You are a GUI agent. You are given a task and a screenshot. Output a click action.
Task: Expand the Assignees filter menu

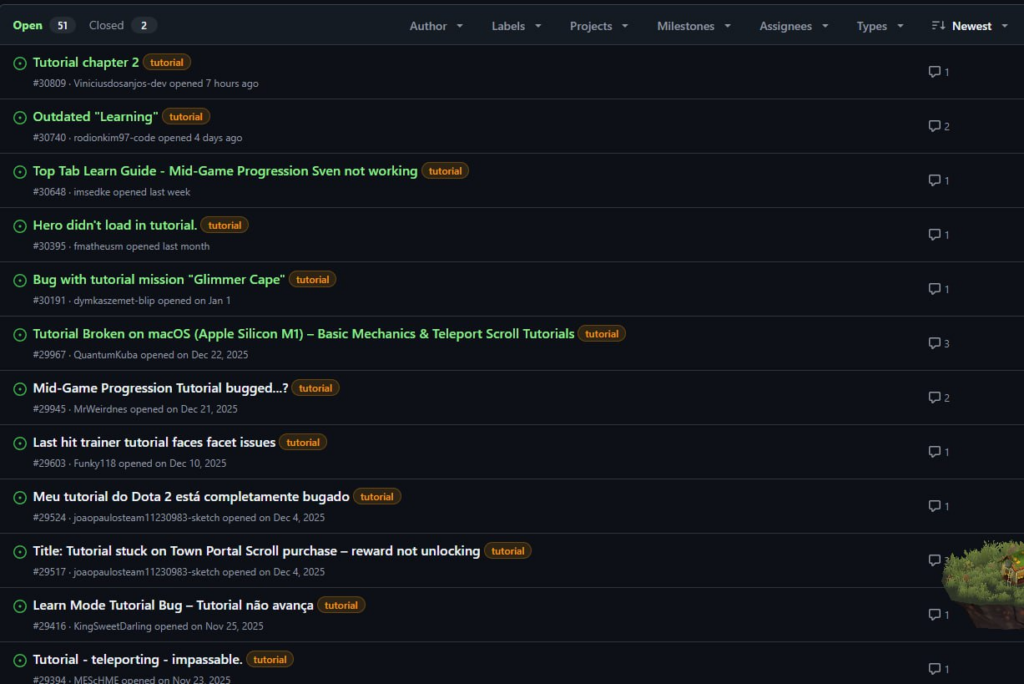(x=793, y=26)
